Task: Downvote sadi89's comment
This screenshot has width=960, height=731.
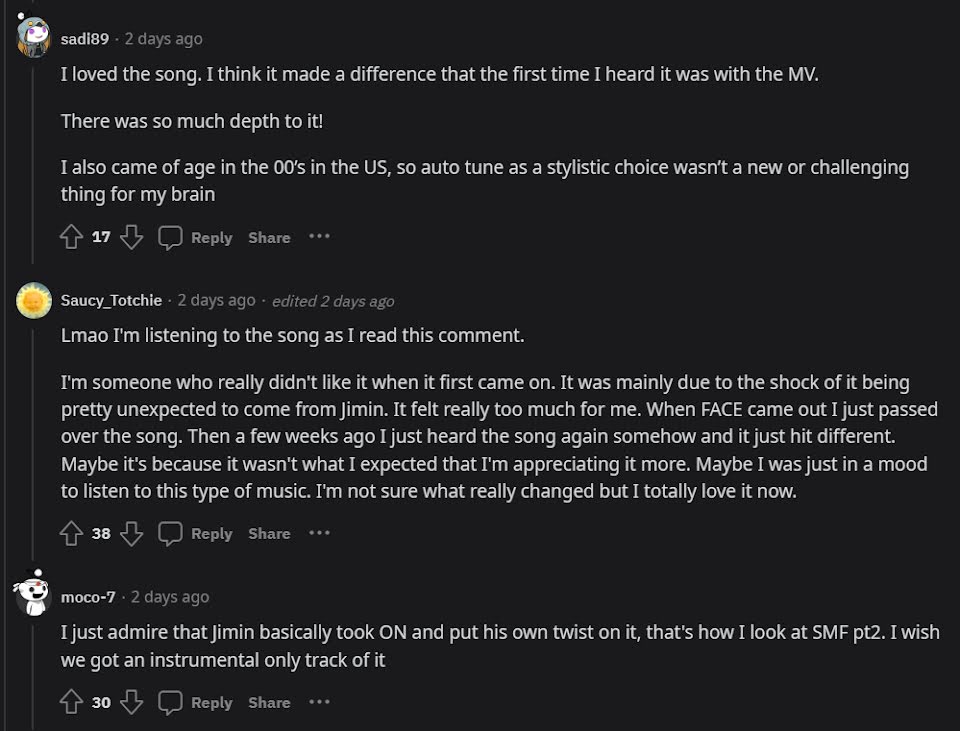Action: pyautogui.click(x=131, y=237)
